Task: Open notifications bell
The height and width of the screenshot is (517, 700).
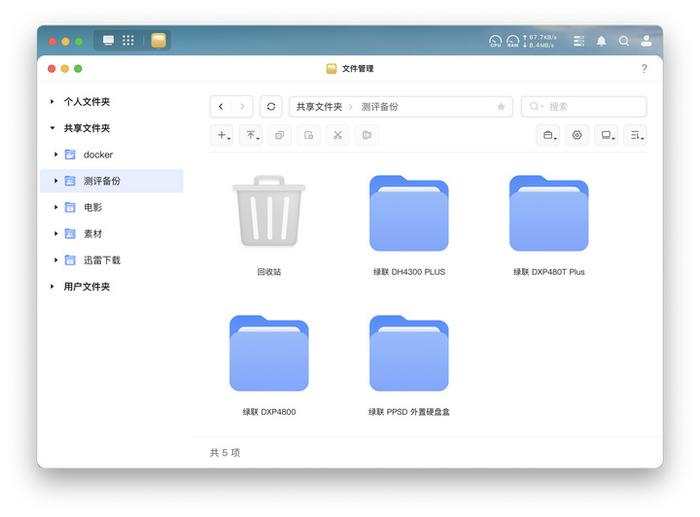Action: tap(601, 41)
